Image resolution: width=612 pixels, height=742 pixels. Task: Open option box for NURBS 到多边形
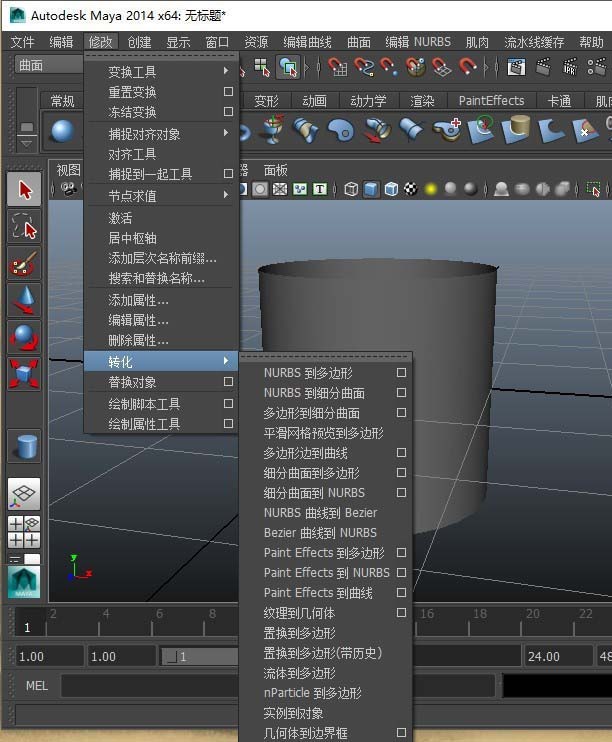point(401,373)
